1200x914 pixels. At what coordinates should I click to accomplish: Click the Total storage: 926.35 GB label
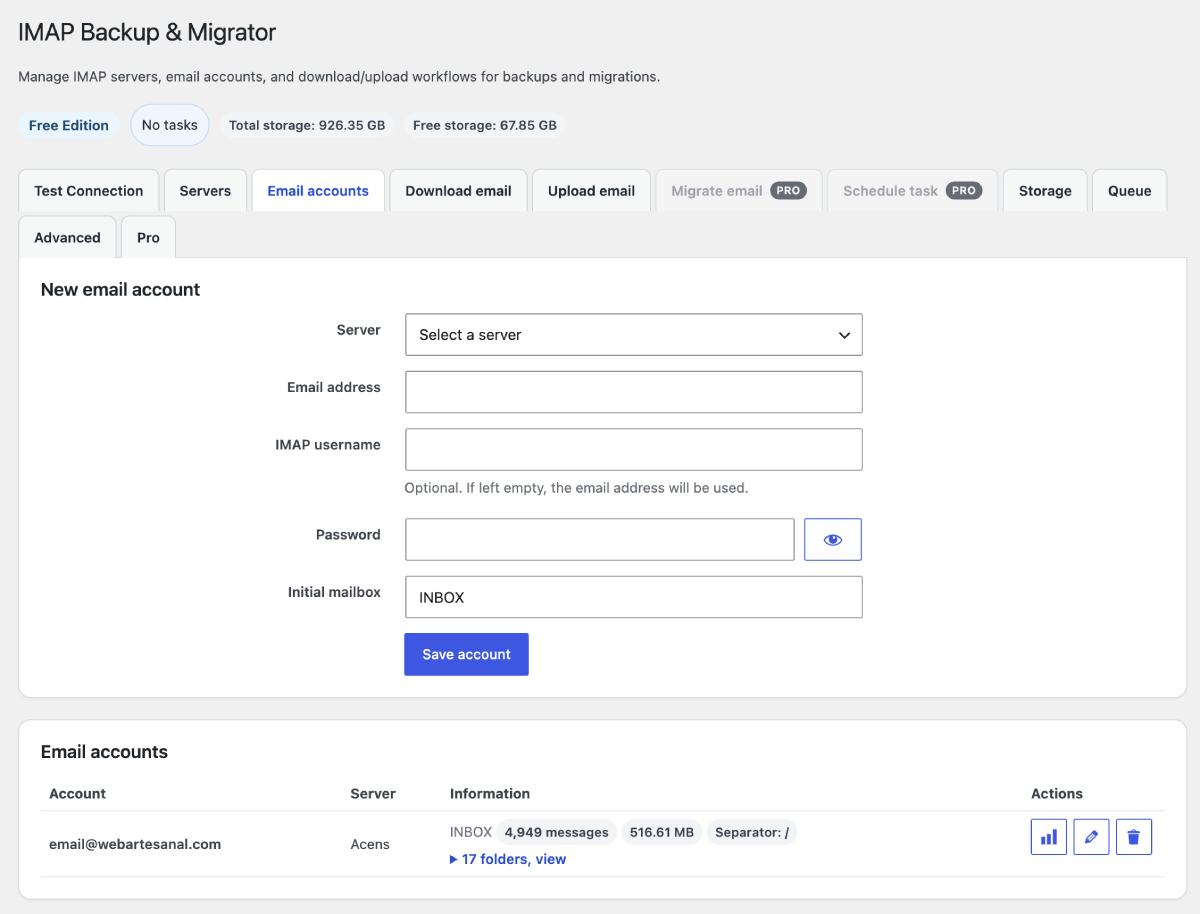pos(307,126)
